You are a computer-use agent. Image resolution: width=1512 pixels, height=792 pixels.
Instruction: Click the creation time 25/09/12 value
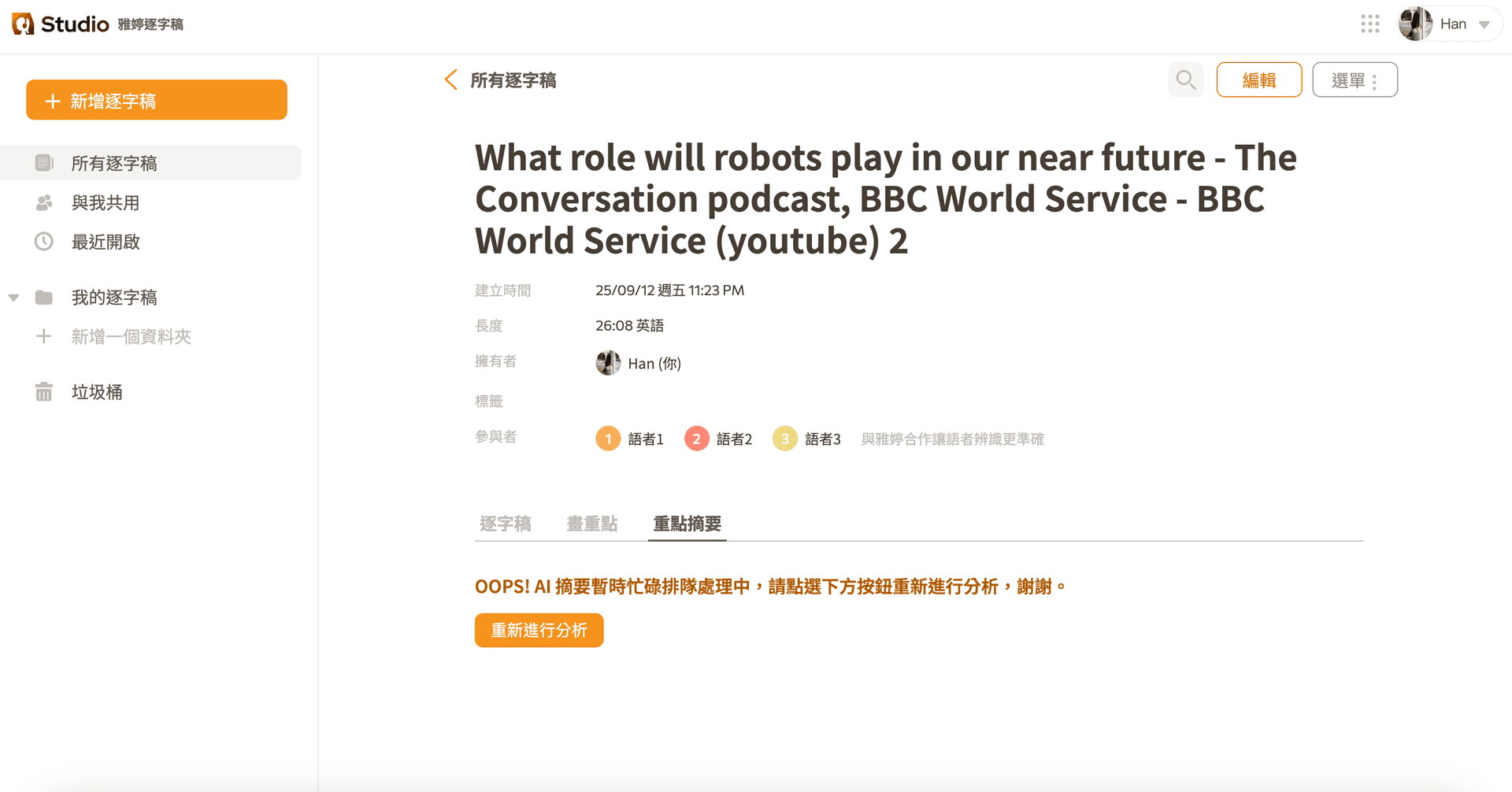click(669, 291)
